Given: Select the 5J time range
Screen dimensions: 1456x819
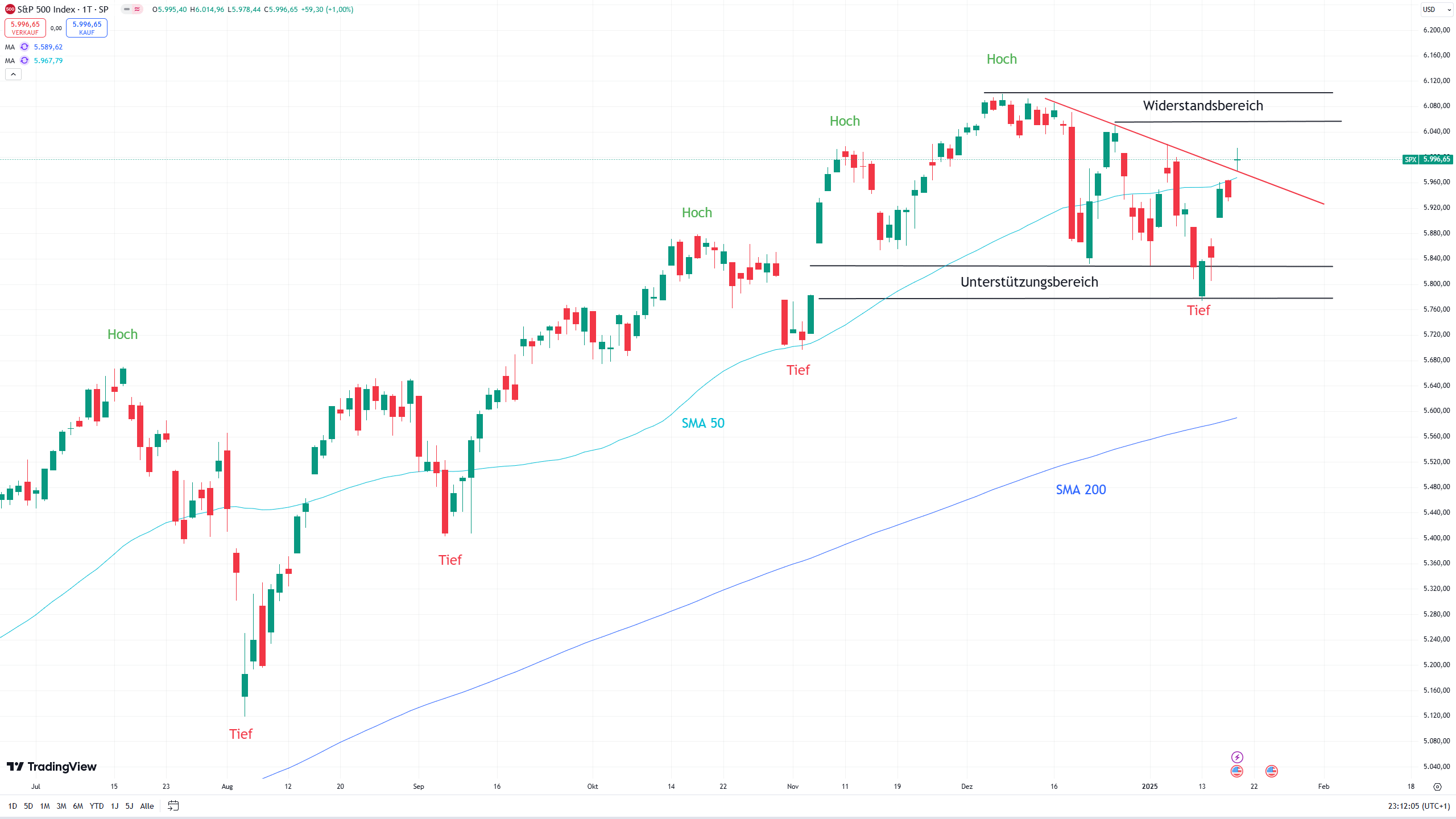Looking at the screenshot, I should pyautogui.click(x=129, y=806).
